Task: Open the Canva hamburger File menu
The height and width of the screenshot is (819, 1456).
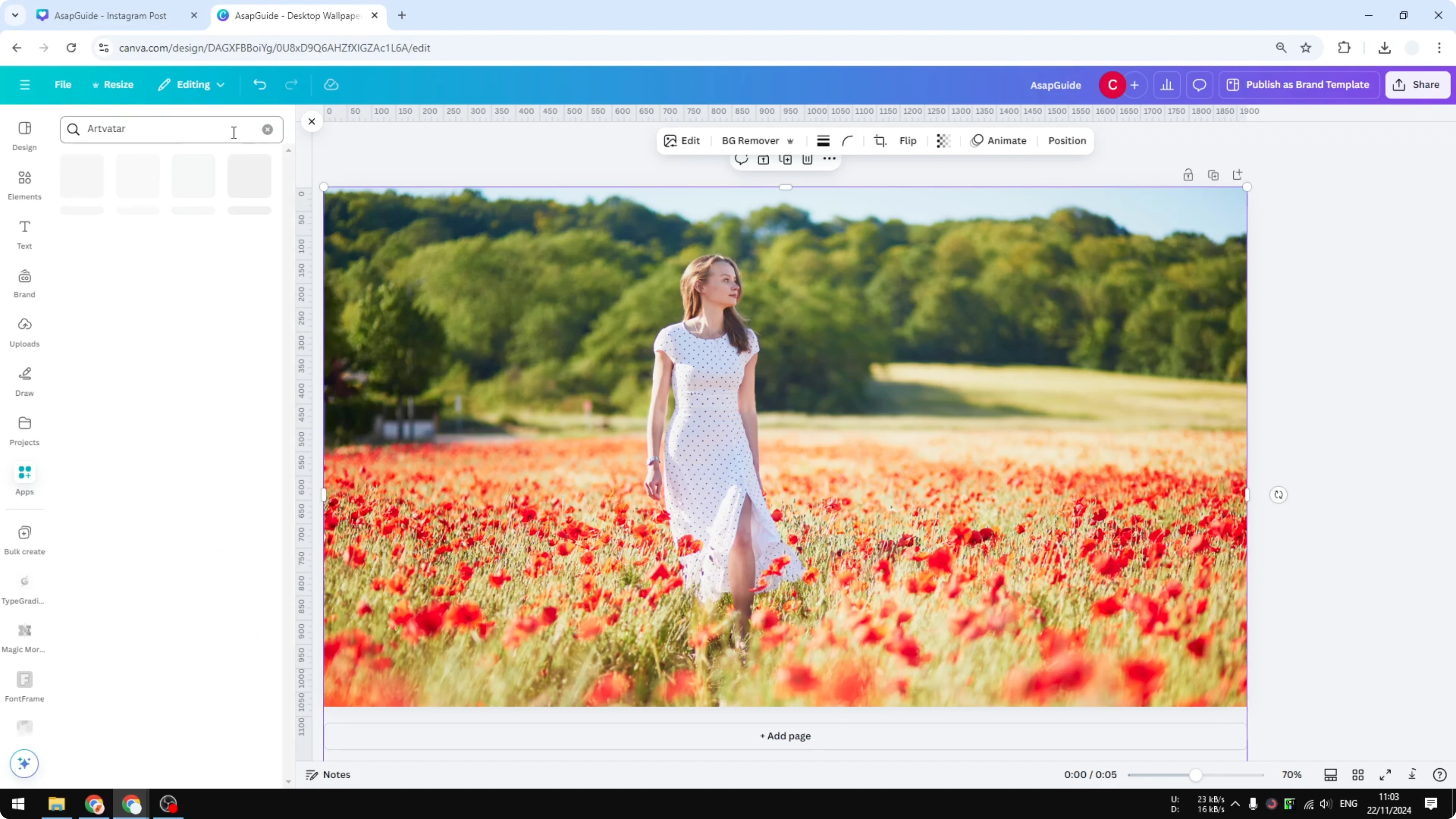Action: [24, 84]
